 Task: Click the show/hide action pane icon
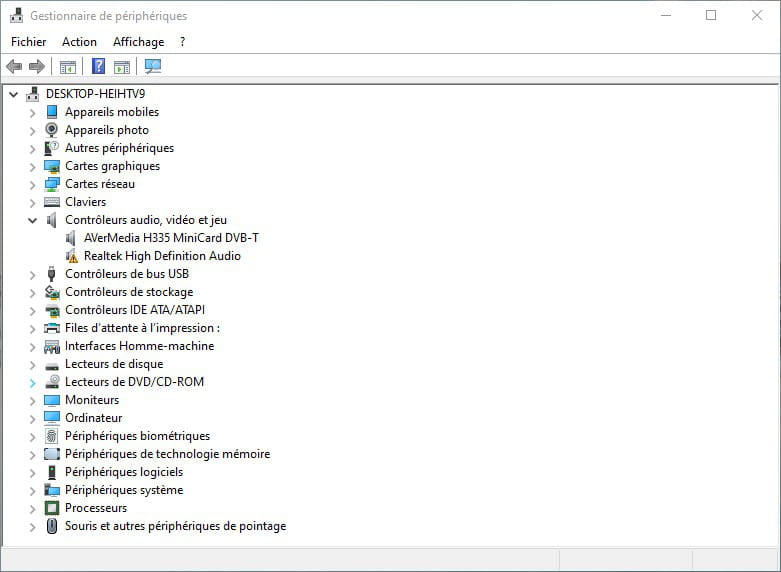pos(122,66)
